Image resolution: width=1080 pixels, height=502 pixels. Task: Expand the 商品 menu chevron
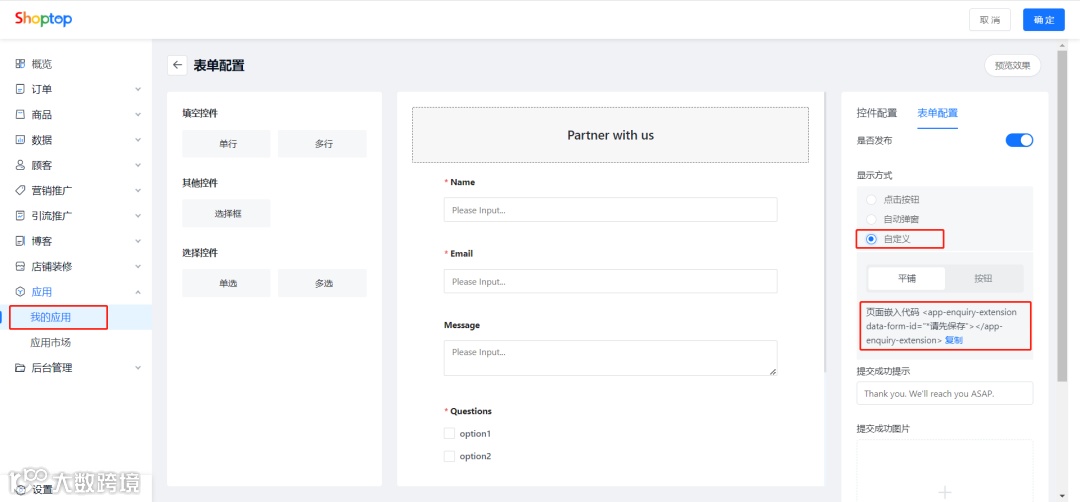coord(138,115)
